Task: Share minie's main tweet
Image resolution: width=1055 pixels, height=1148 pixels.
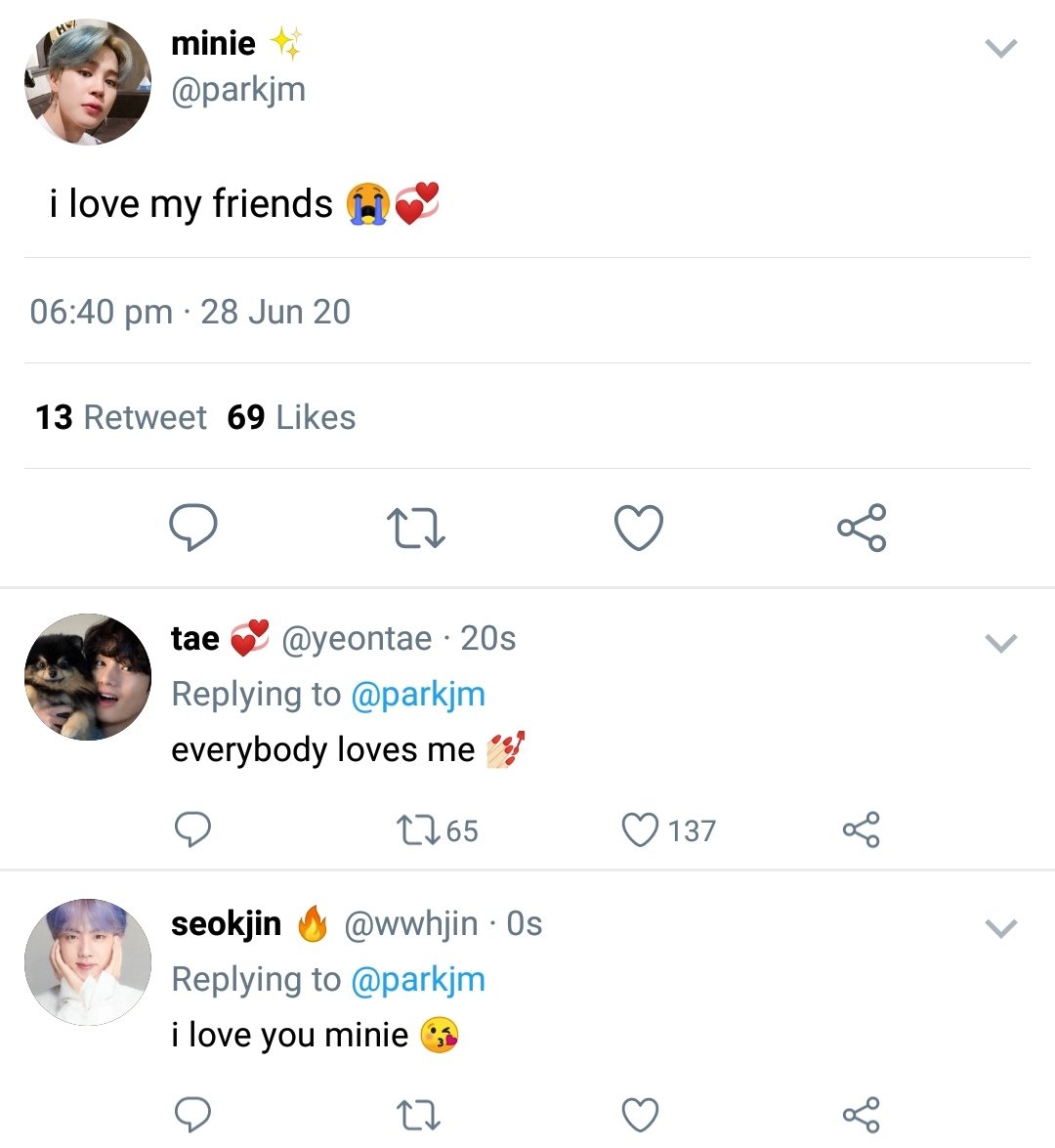Action: [x=862, y=528]
